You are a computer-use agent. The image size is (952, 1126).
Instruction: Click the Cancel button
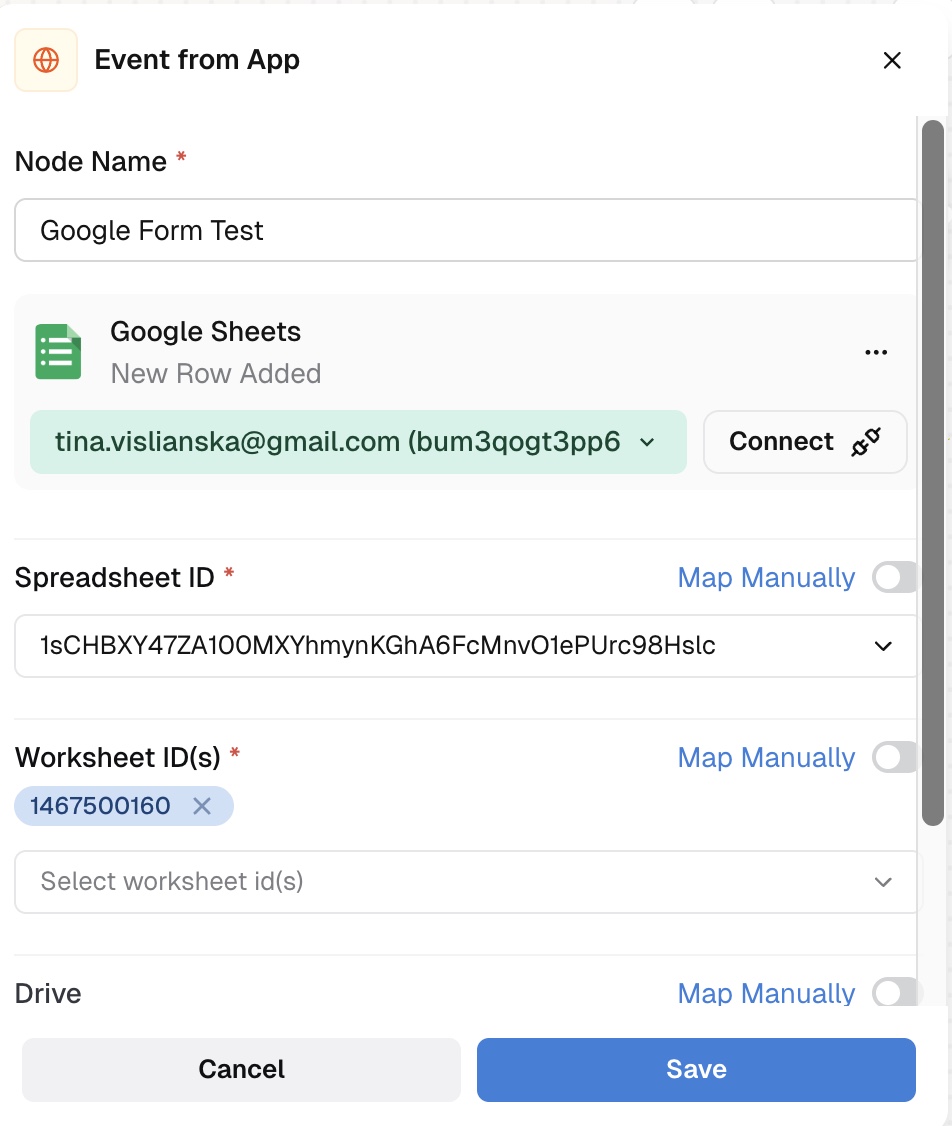241,1069
